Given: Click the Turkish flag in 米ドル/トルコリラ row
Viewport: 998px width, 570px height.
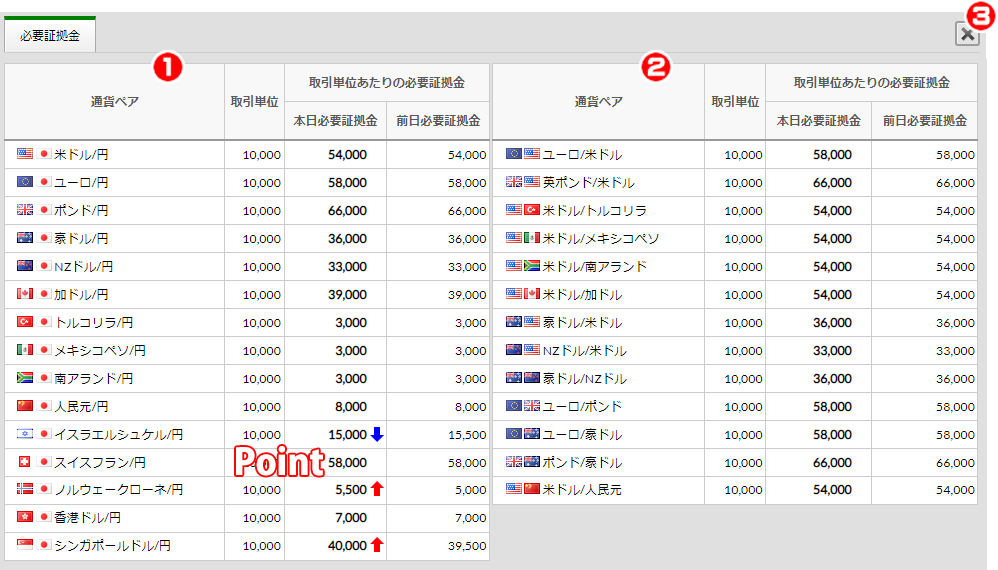Looking at the screenshot, I should [x=532, y=210].
